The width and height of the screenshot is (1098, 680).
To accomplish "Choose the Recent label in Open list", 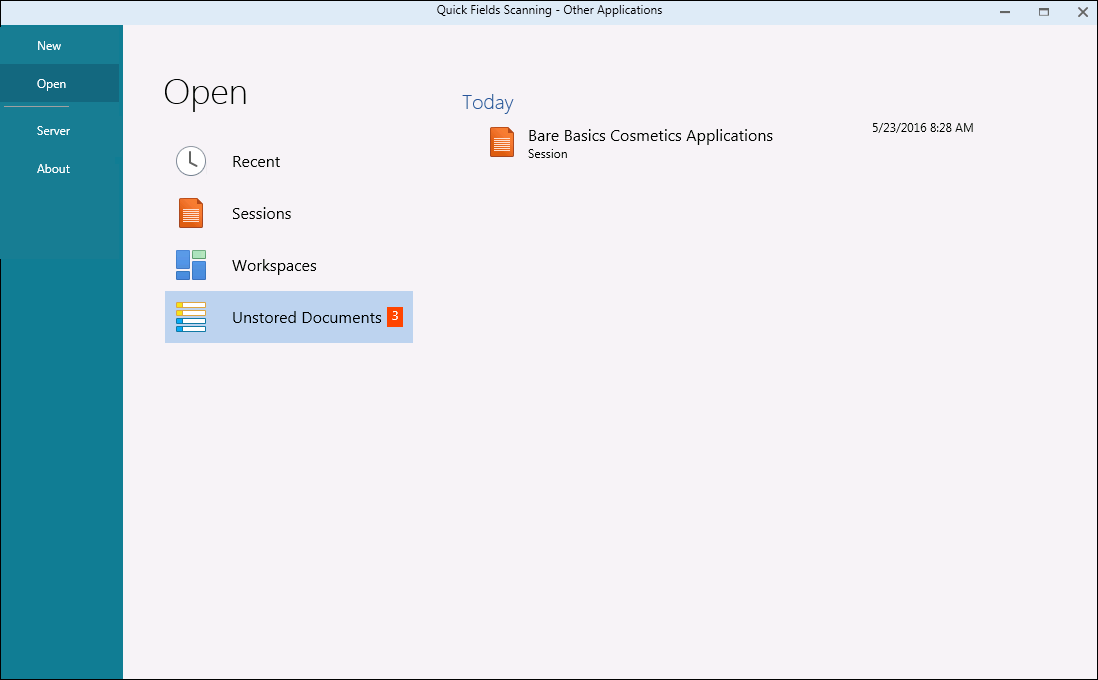I will pyautogui.click(x=256, y=162).
